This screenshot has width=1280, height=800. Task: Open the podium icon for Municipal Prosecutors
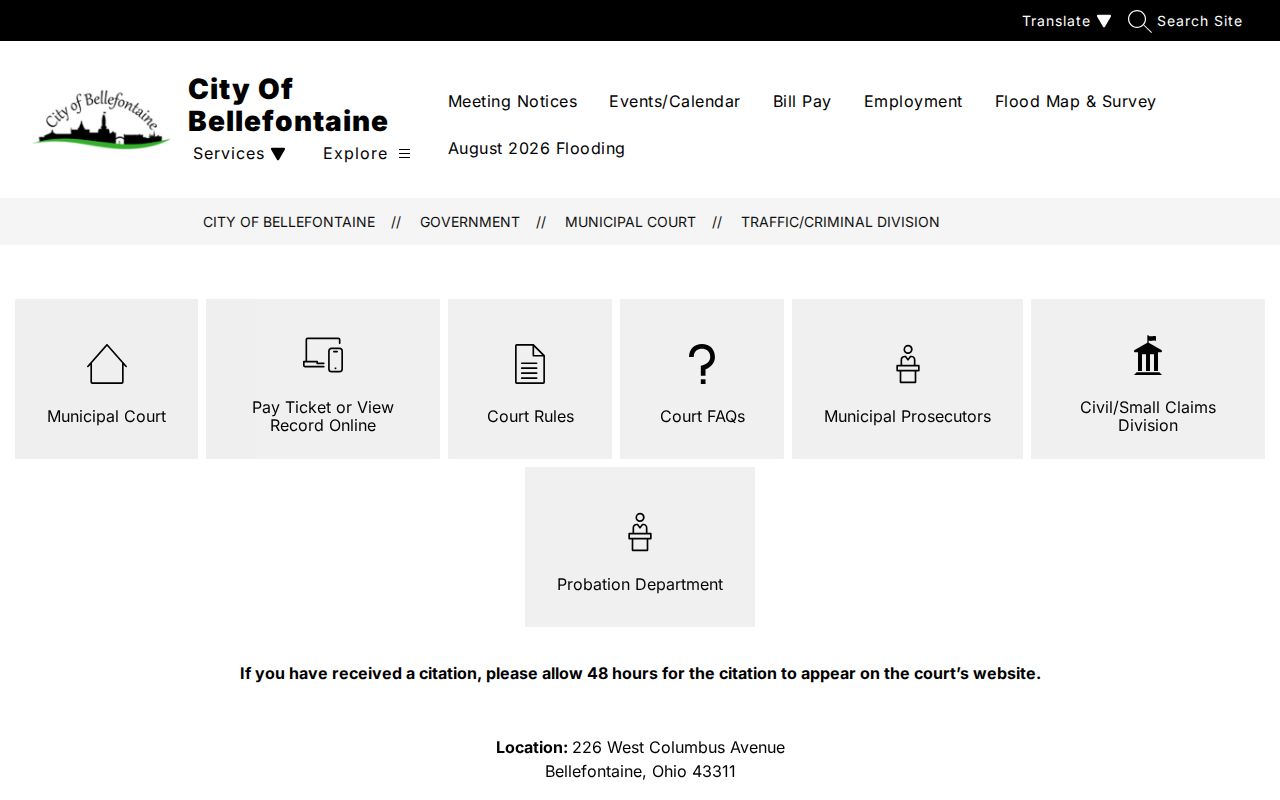(x=907, y=364)
